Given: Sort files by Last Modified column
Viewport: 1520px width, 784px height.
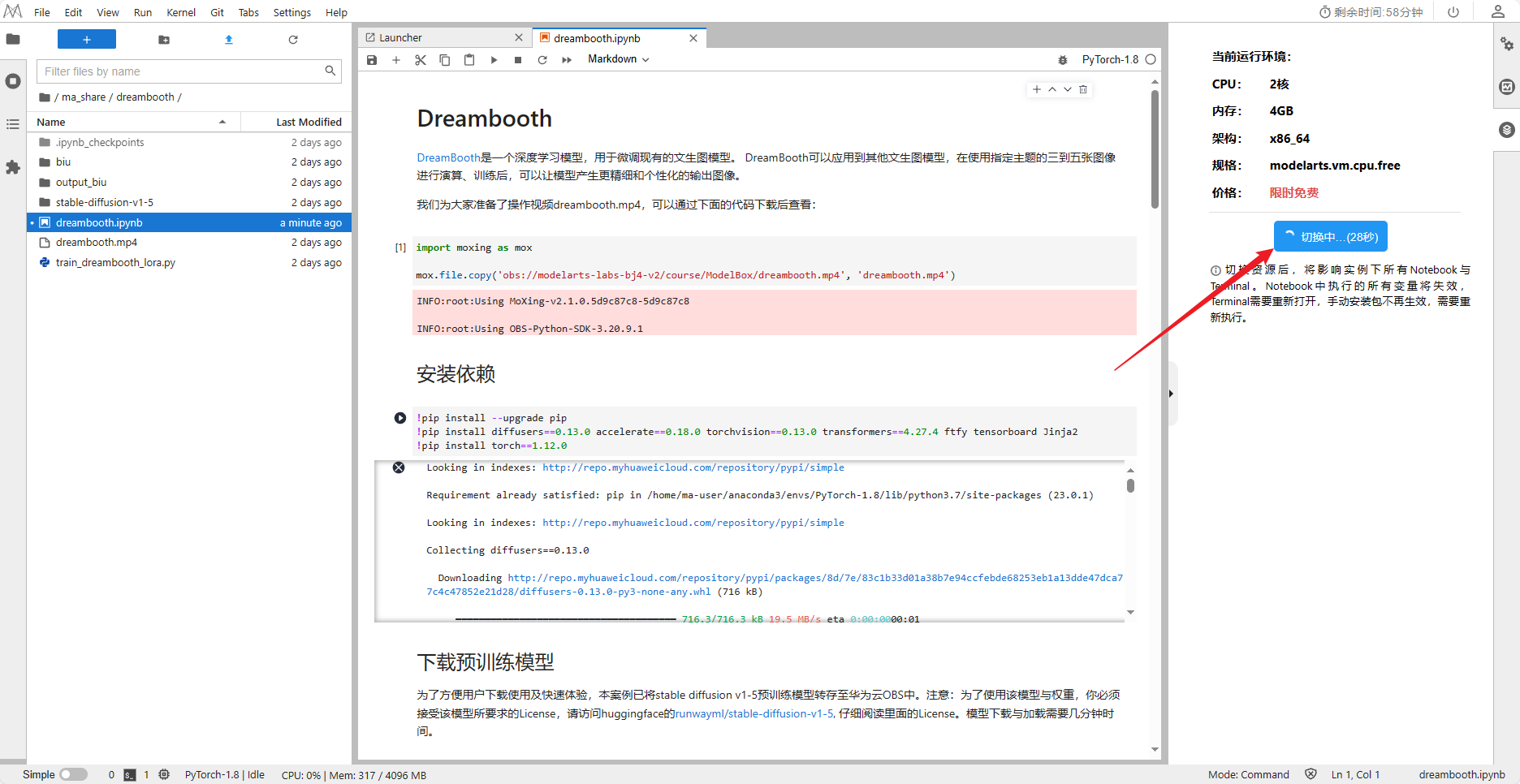Looking at the screenshot, I should (x=296, y=122).
